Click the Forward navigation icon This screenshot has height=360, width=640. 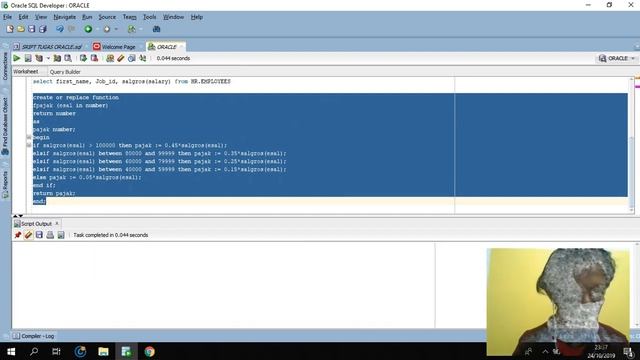tap(107, 29)
